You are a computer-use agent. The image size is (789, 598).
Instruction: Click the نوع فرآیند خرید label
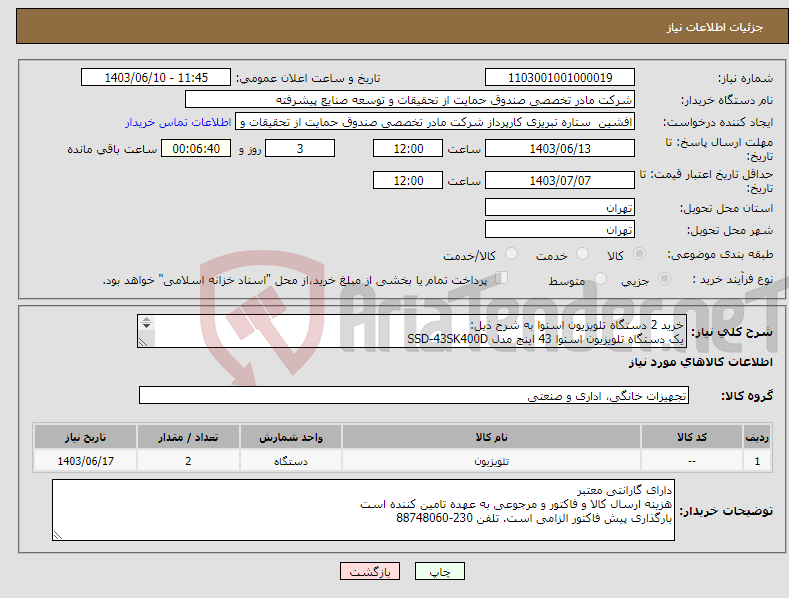tap(733, 279)
